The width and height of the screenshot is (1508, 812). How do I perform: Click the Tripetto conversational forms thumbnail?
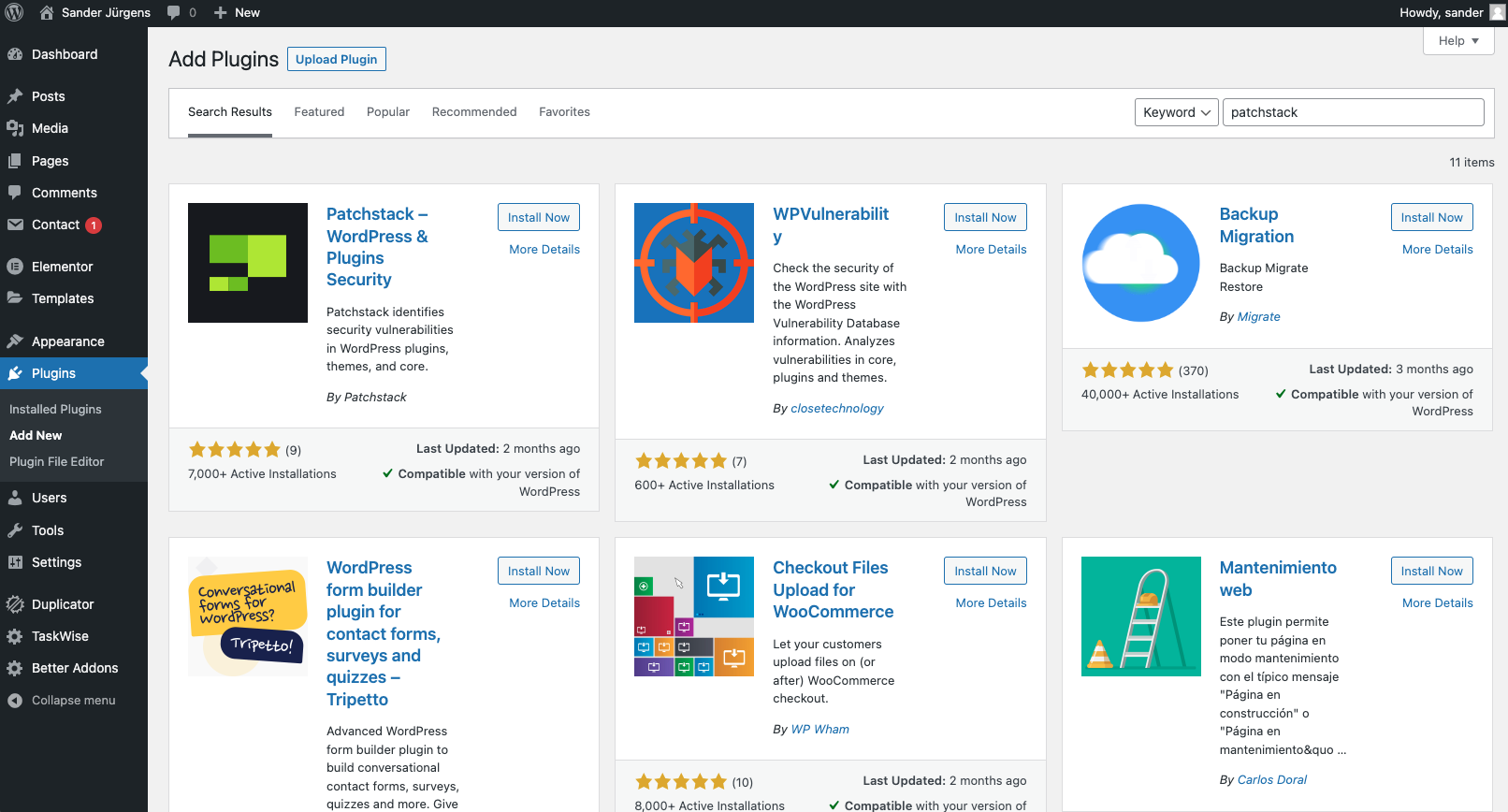point(248,616)
